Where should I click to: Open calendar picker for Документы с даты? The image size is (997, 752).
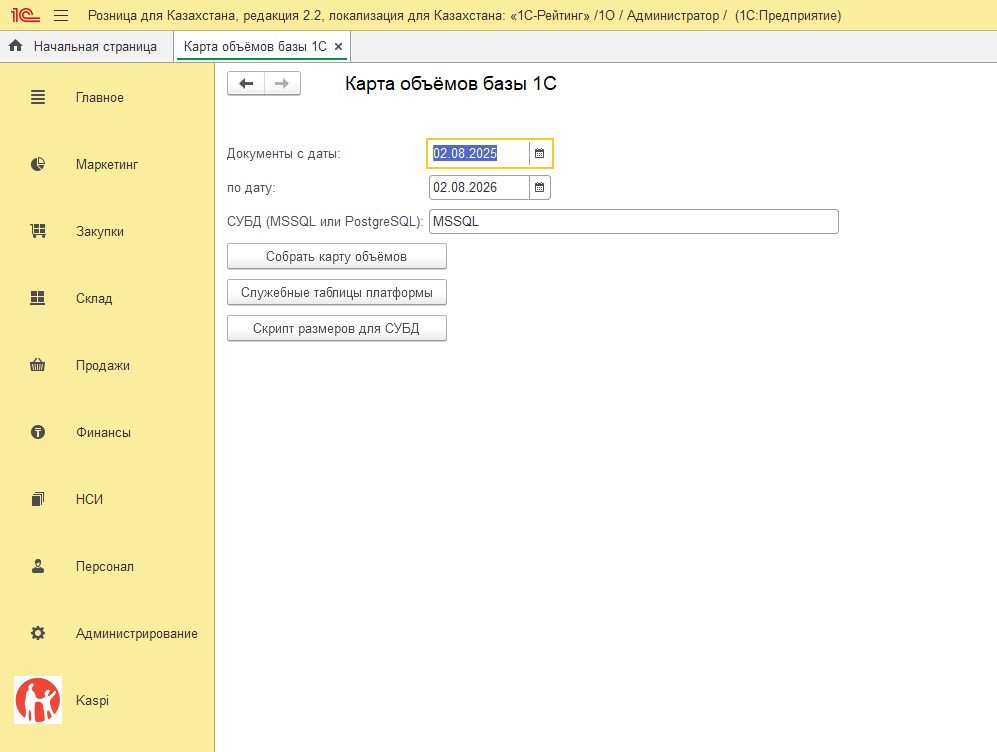click(539, 153)
